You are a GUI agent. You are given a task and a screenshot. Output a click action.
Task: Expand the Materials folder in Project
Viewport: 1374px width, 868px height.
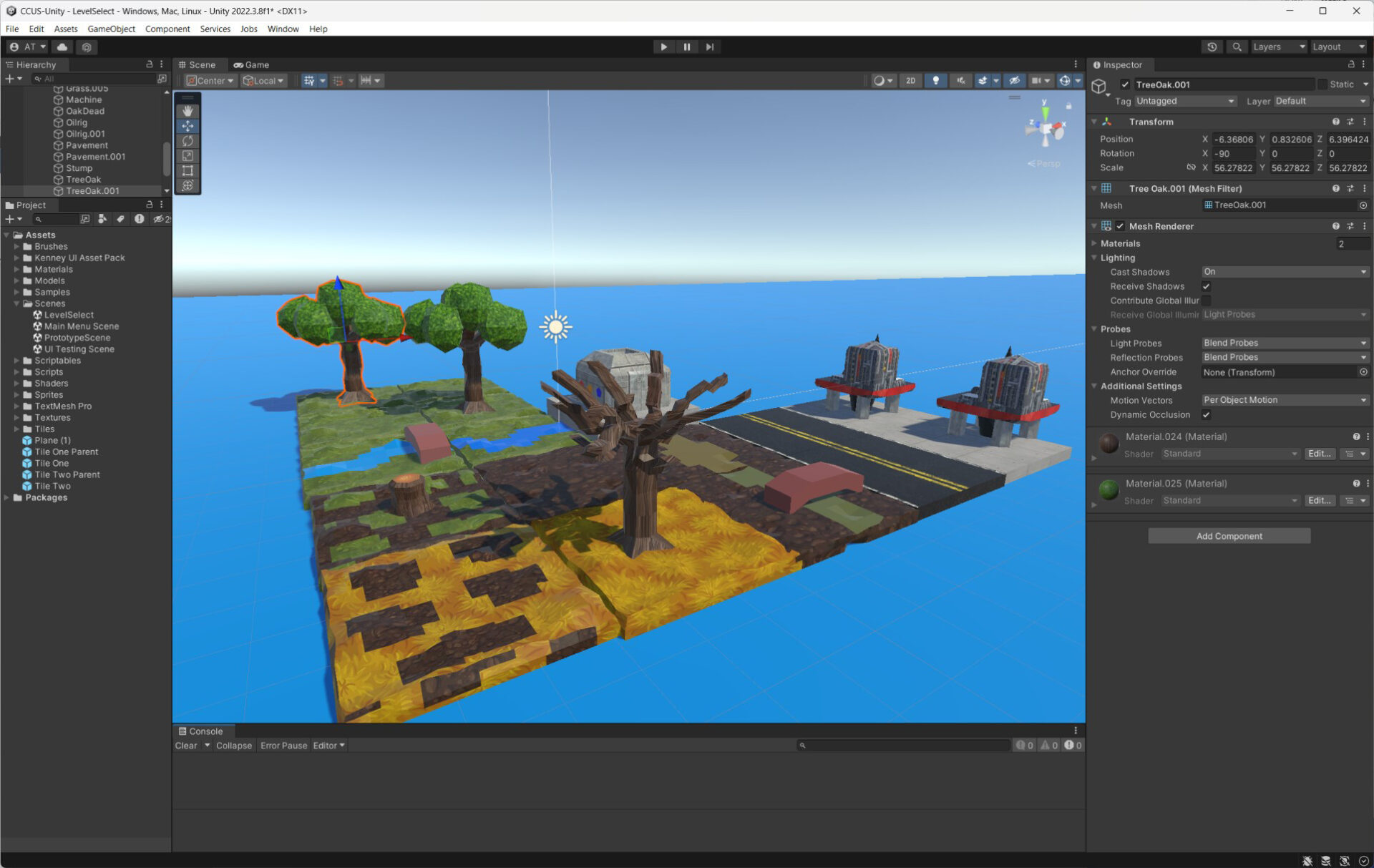click(x=16, y=269)
